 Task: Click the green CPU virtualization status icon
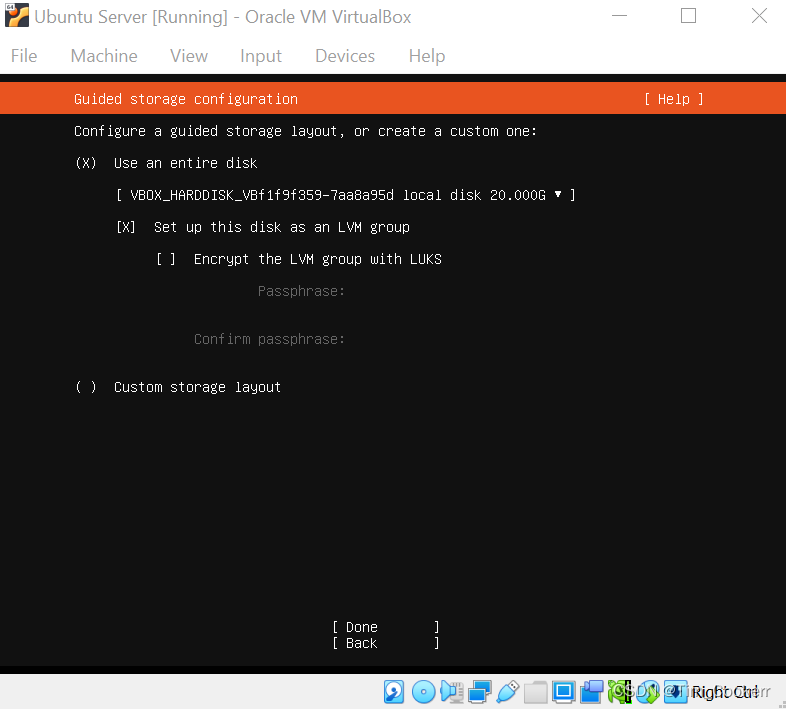tap(620, 692)
